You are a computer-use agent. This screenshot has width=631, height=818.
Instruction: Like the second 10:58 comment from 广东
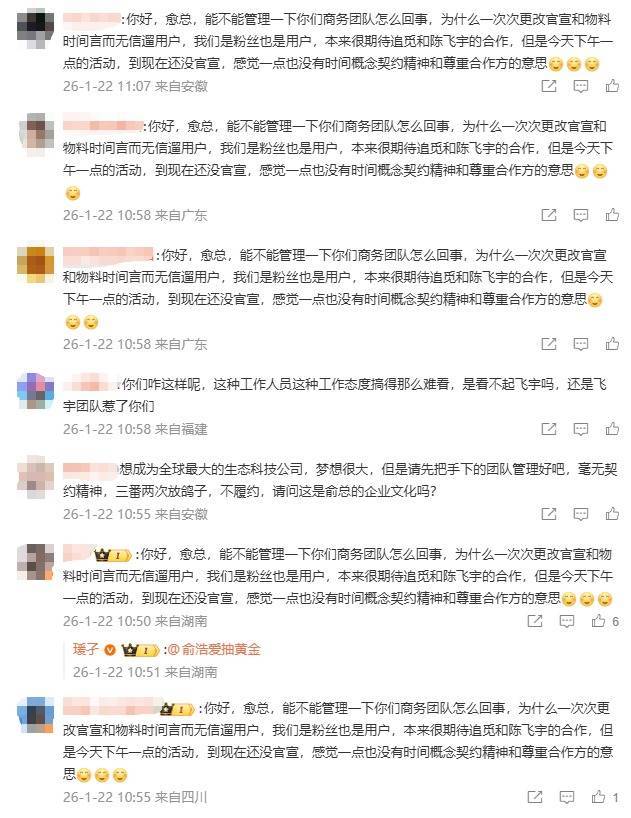pyautogui.click(x=612, y=343)
